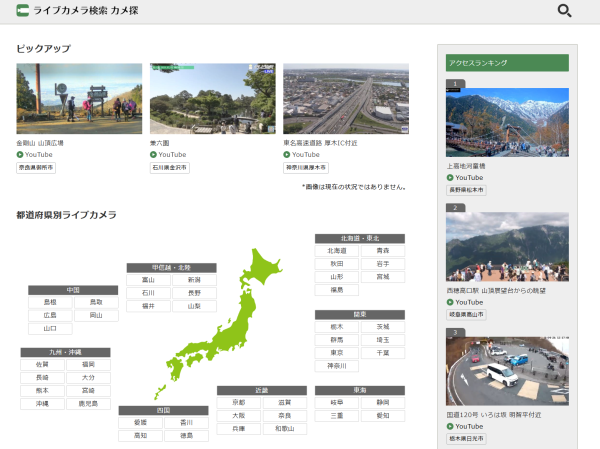Open rank 1 上高地河童橋 thumbnail

point(507,122)
